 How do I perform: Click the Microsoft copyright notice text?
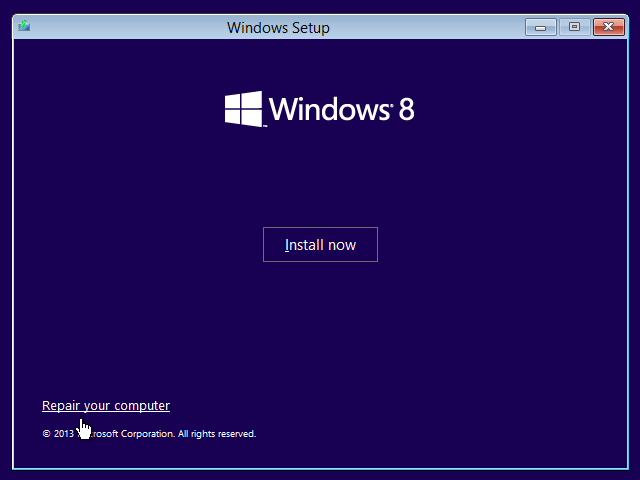pos(149,433)
